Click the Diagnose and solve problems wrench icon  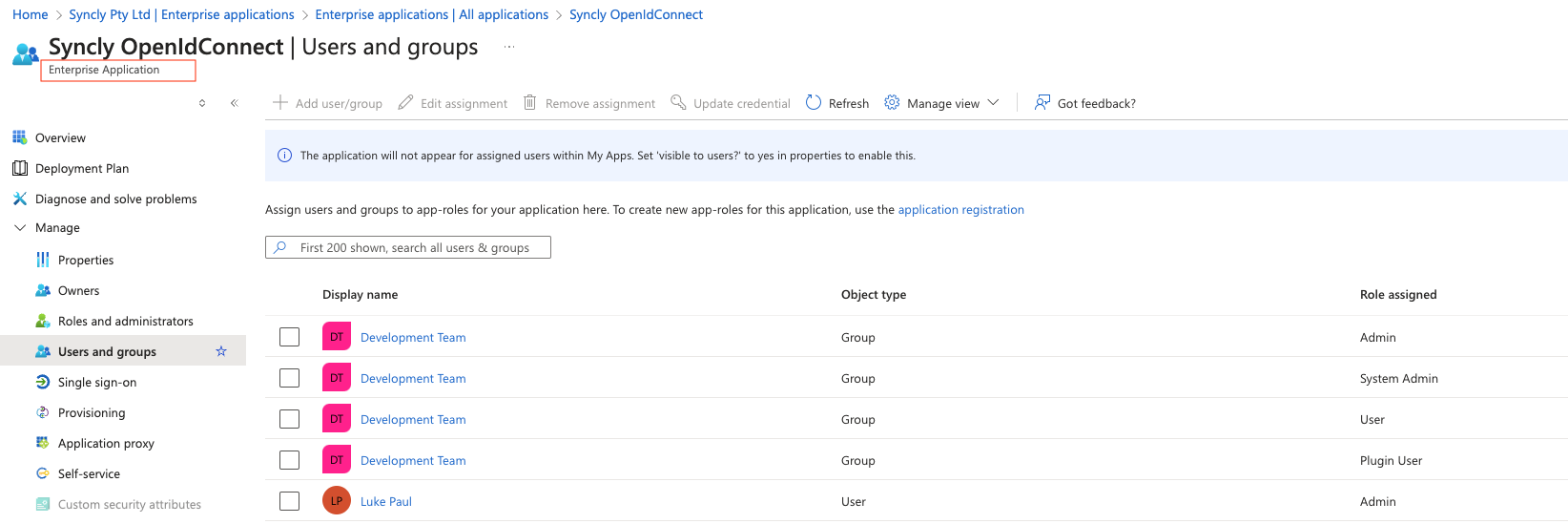19,199
